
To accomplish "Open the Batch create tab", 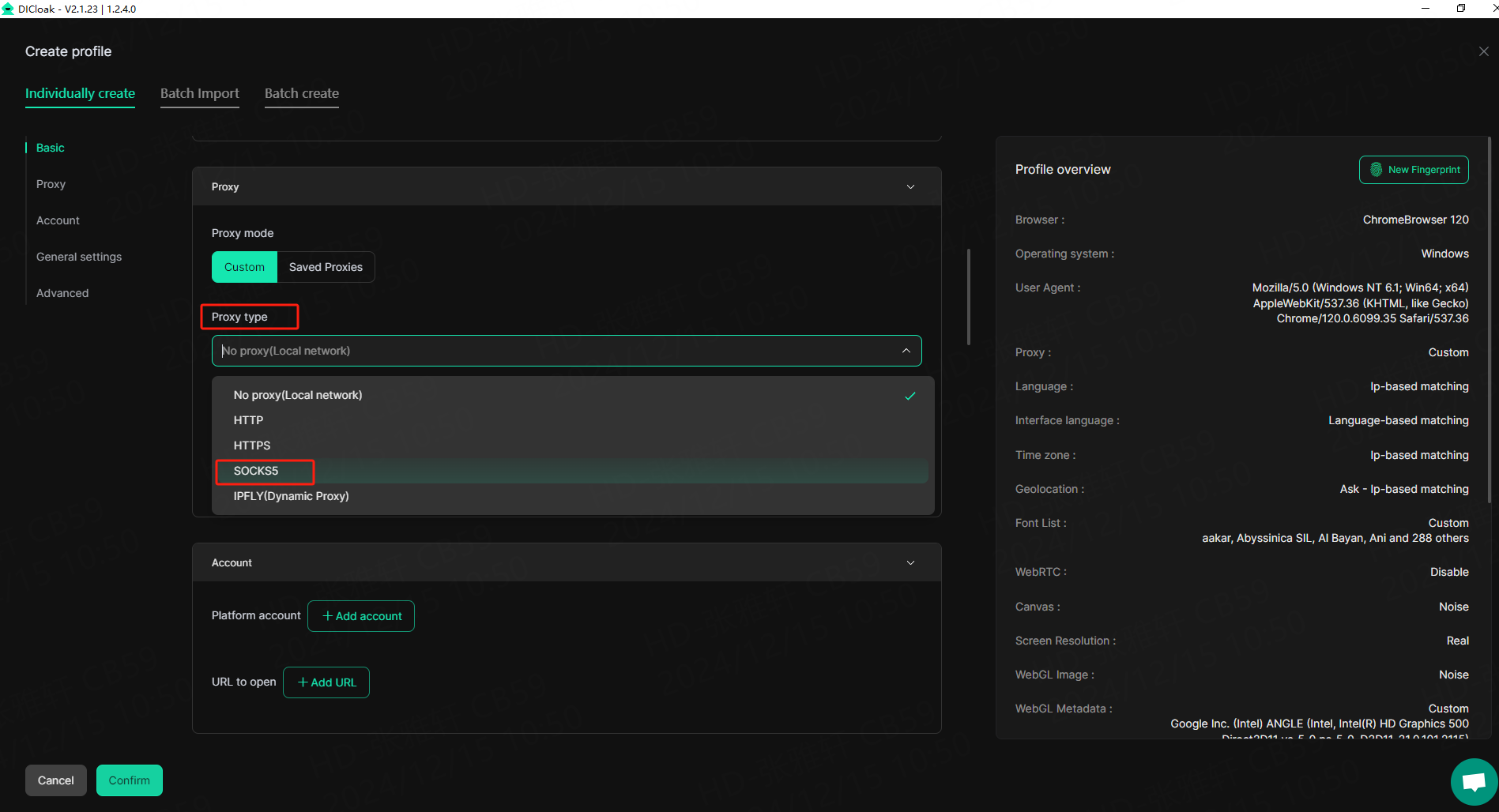I will click(x=302, y=93).
